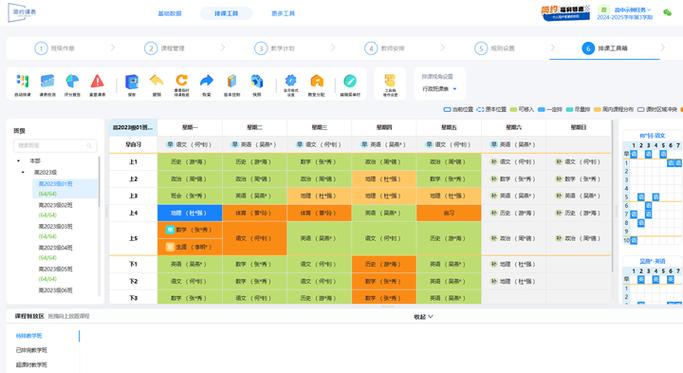The height and width of the screenshot is (373, 683).
Task: Select the 已排教学班 tab at the bottom
Action: click(x=31, y=350)
